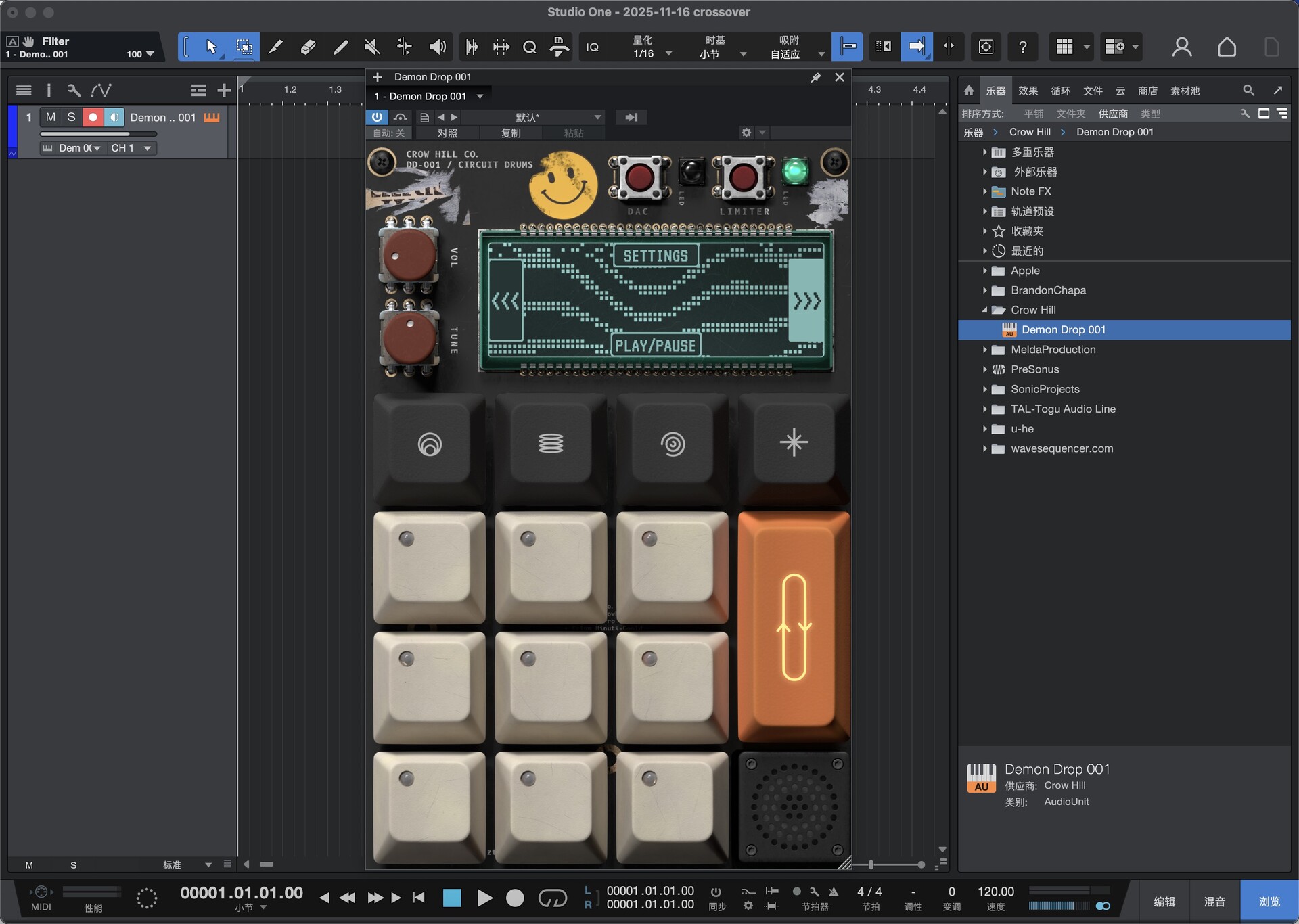Mute track 1 with M button
Viewport: 1299px width, 924px height.
click(x=51, y=117)
